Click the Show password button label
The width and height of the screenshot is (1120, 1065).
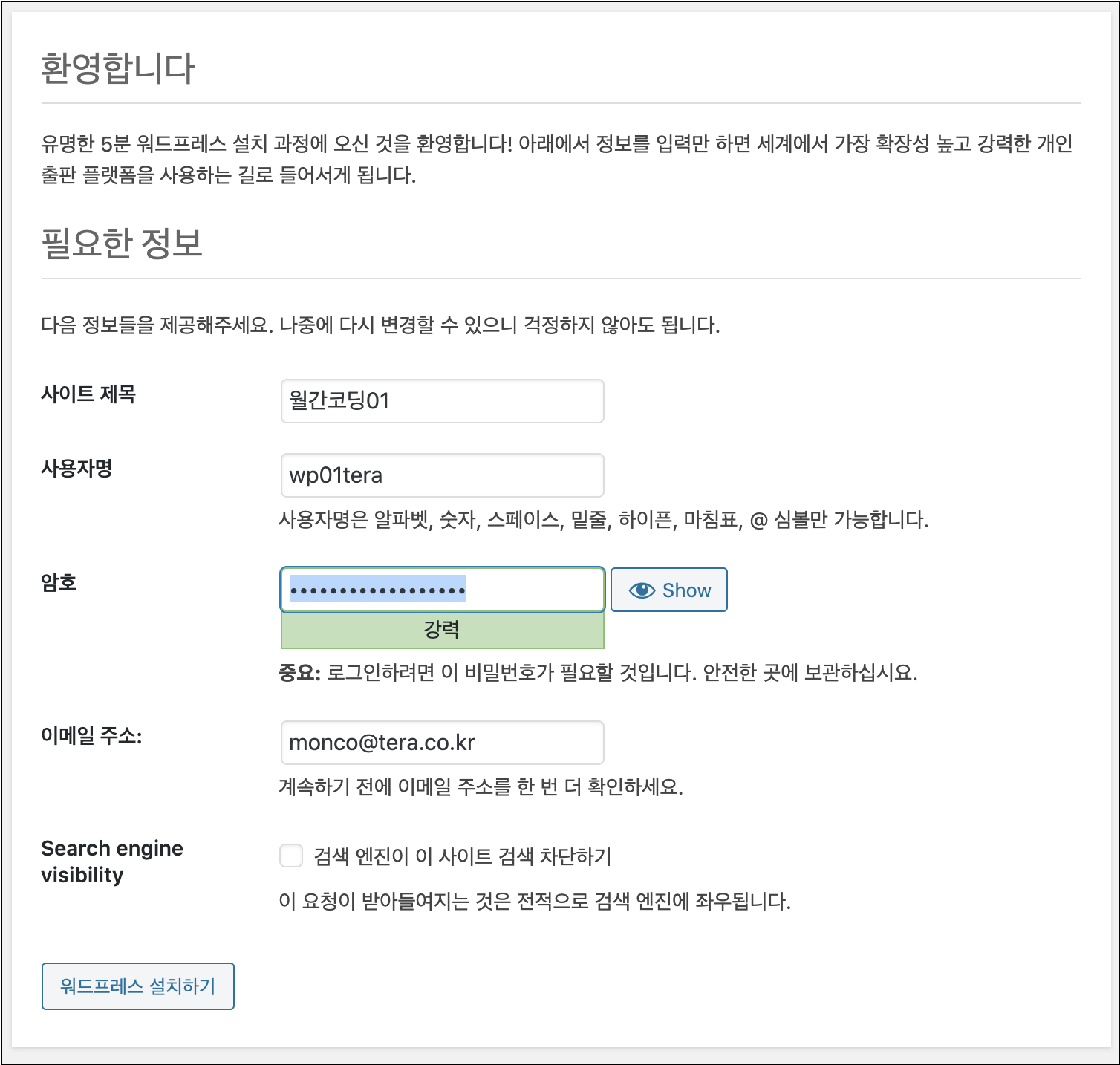(x=686, y=590)
